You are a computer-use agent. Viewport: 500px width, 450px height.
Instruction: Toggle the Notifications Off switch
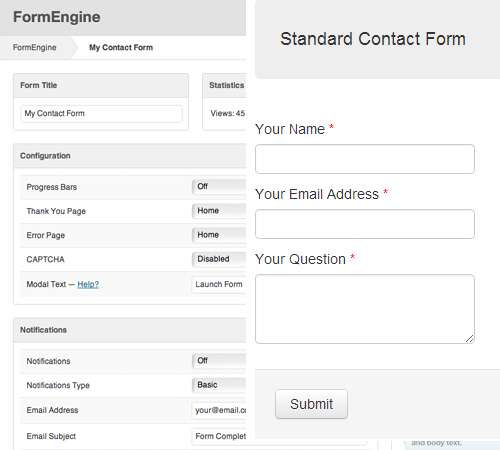tap(219, 361)
